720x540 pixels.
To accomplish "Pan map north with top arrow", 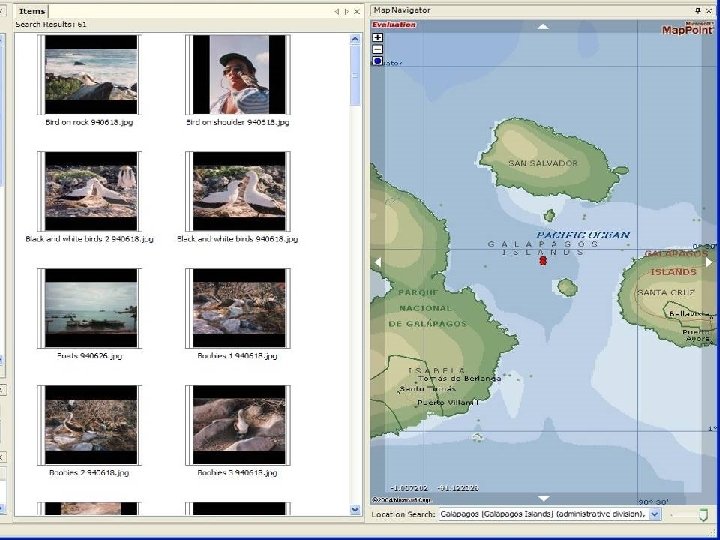I will tap(543, 27).
